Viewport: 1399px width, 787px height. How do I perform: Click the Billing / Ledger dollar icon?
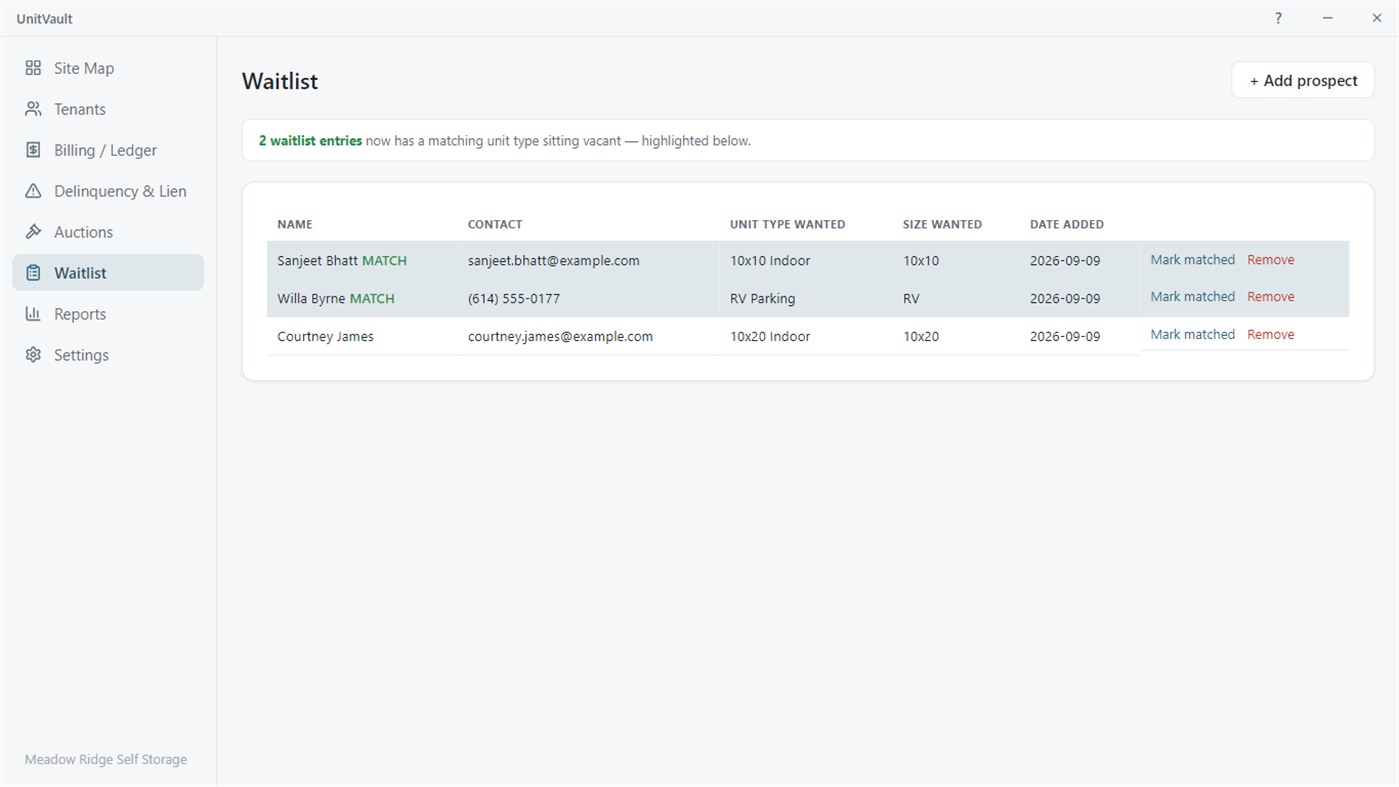(33, 150)
